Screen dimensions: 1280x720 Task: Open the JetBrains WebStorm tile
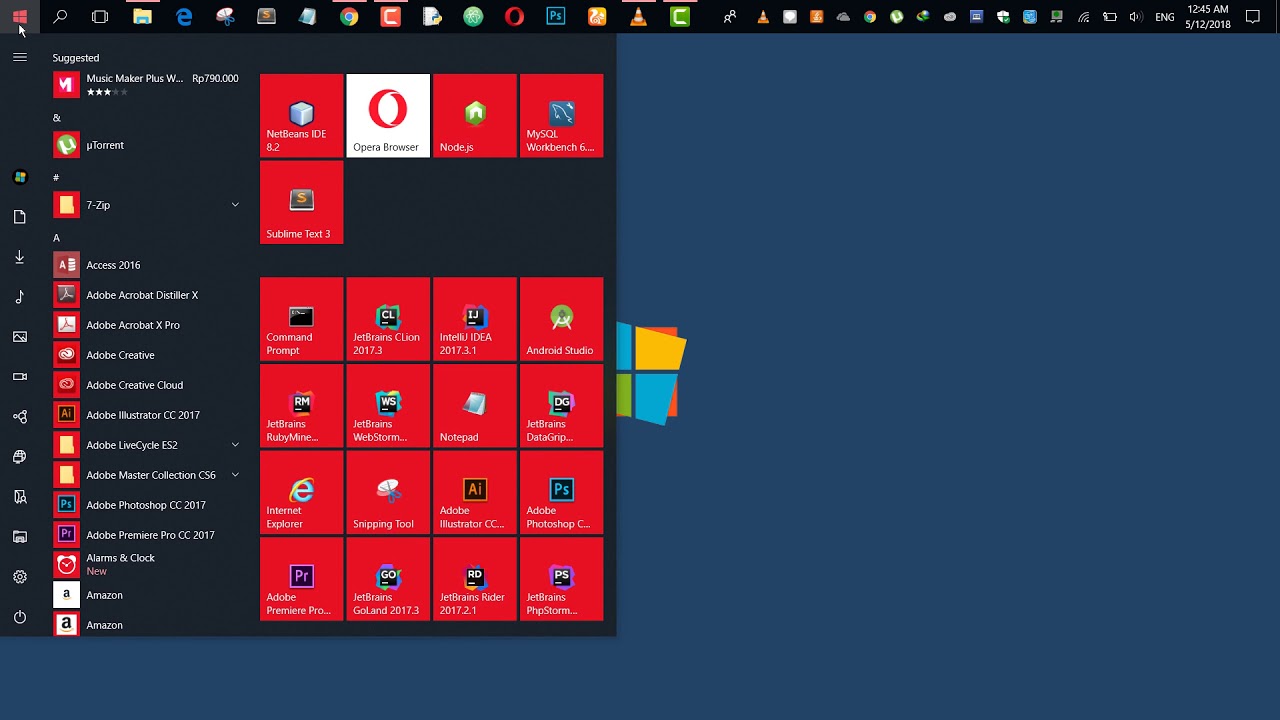[x=388, y=406]
